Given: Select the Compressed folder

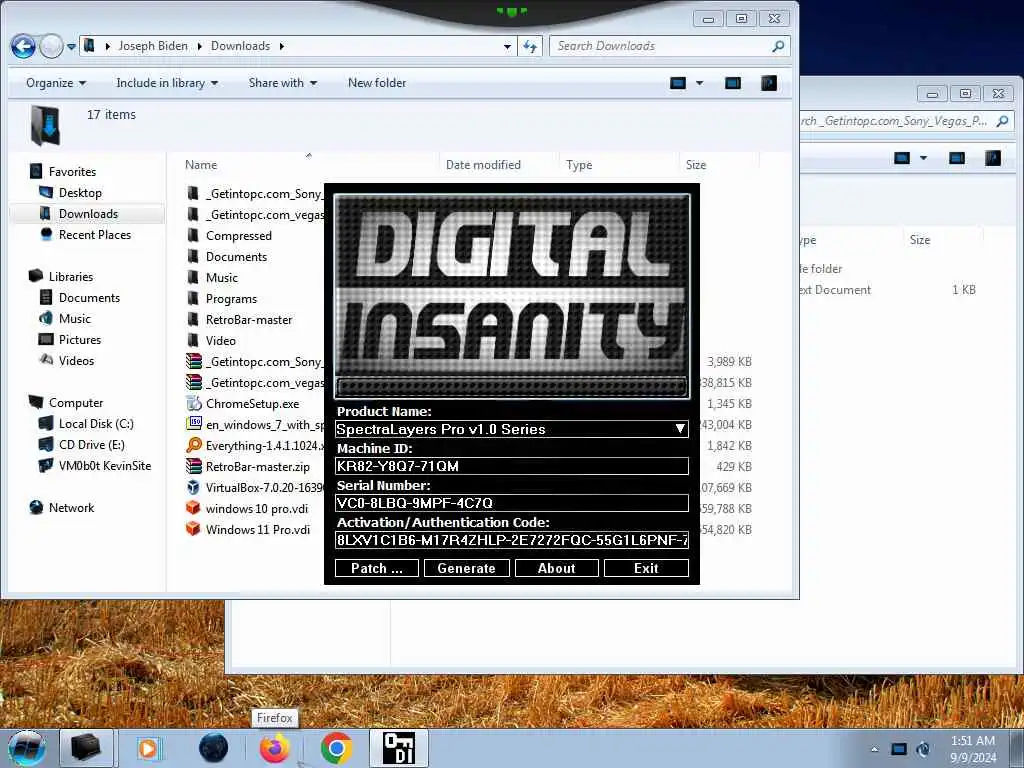Looking at the screenshot, I should pyautogui.click(x=238, y=236).
